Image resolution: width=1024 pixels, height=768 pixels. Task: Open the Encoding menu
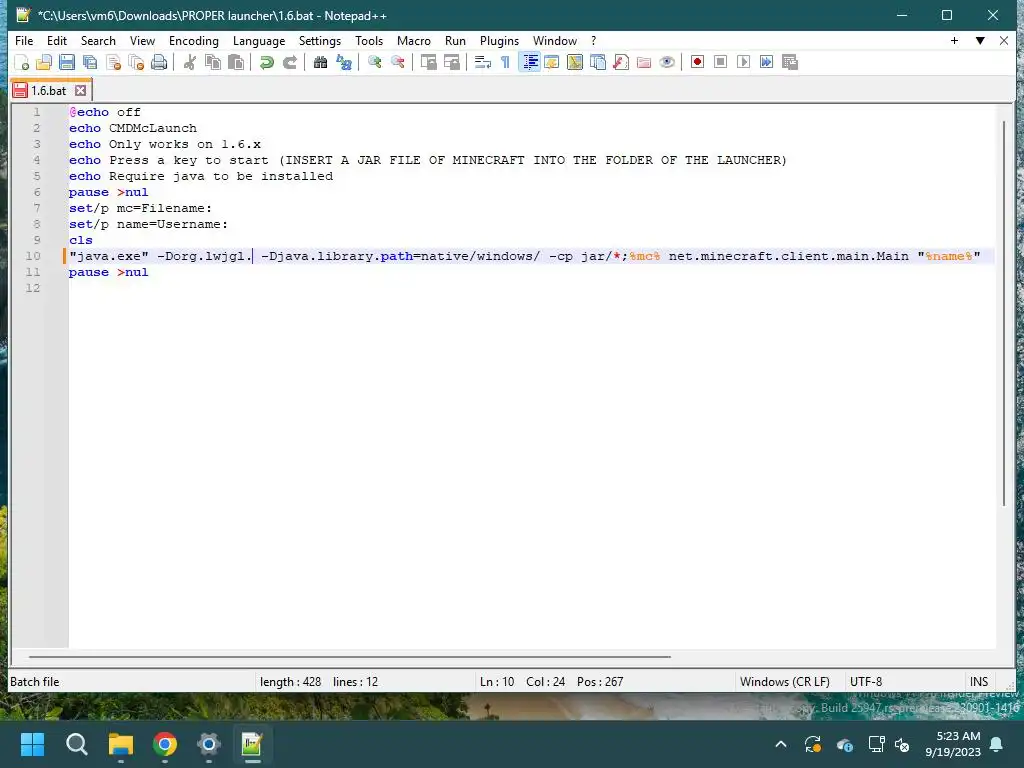193,40
